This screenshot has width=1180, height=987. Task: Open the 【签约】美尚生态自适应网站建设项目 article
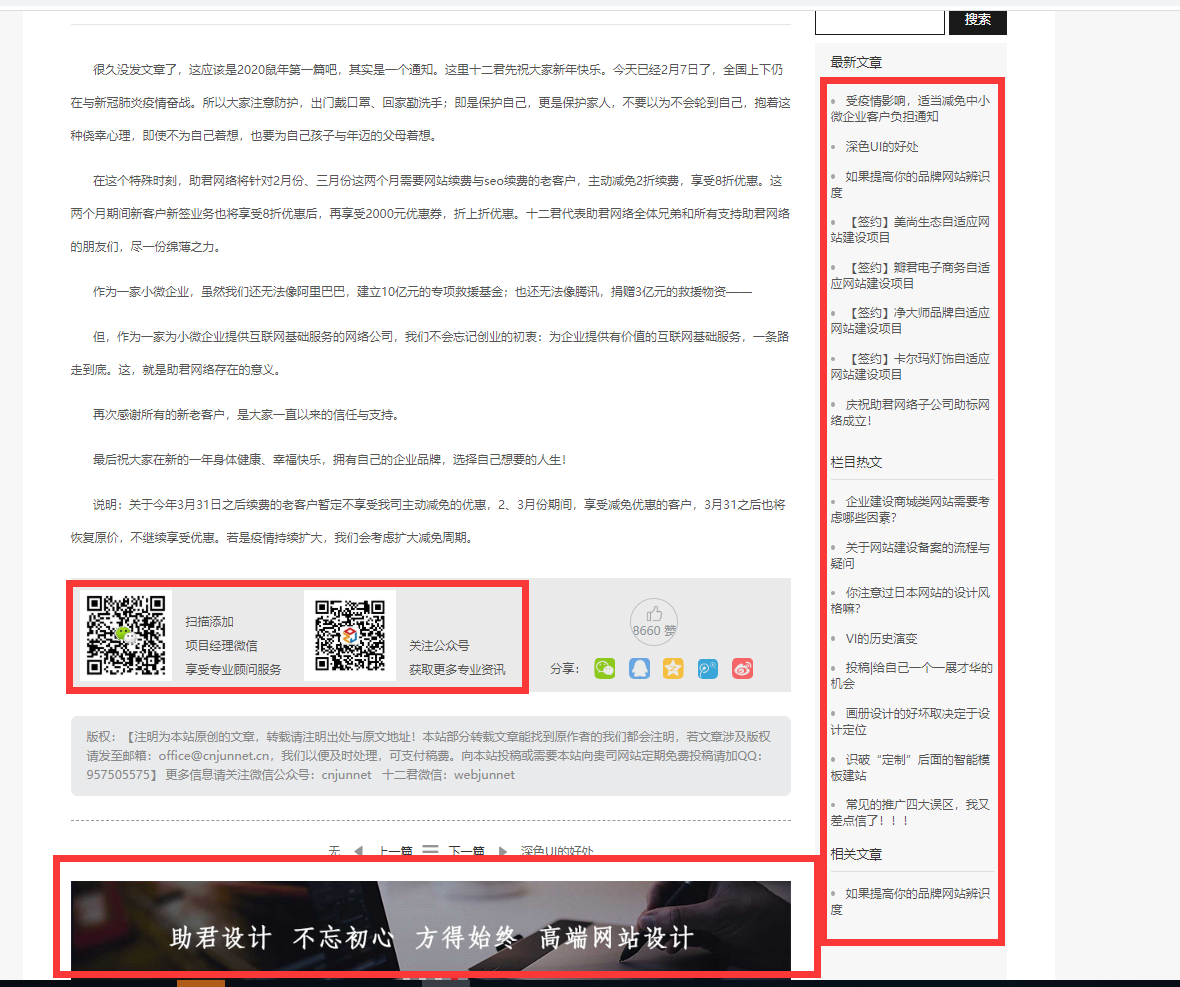(909, 229)
